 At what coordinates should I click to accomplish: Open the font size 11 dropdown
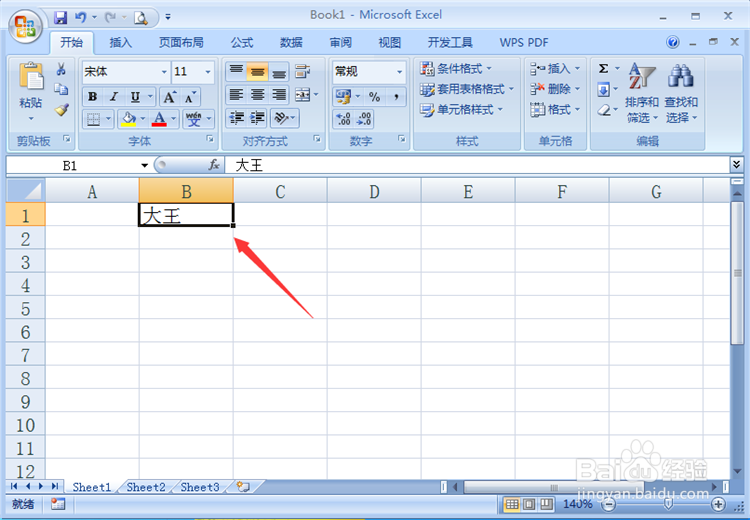208,72
